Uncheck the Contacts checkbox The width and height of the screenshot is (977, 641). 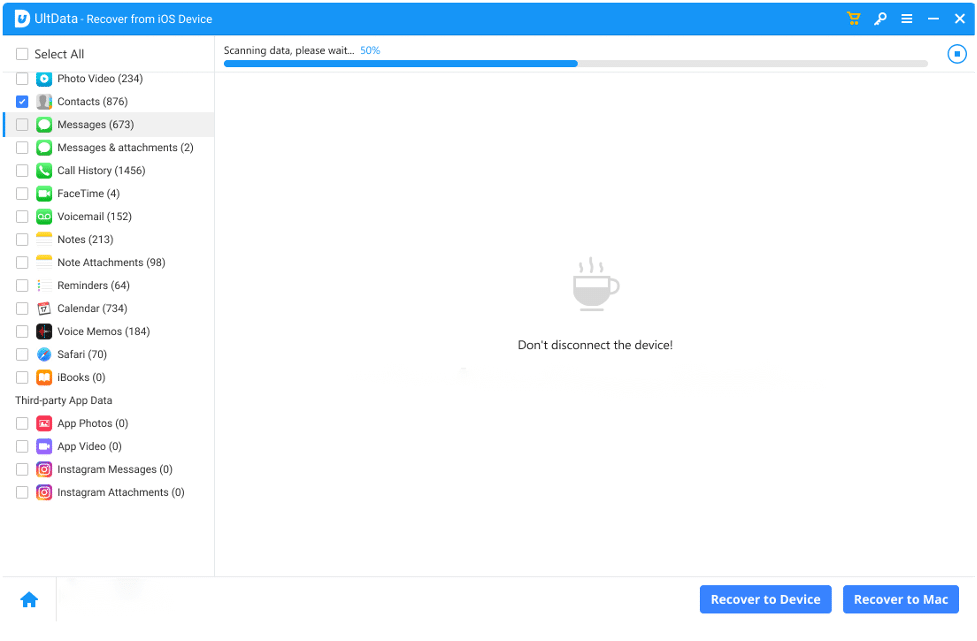pos(22,102)
